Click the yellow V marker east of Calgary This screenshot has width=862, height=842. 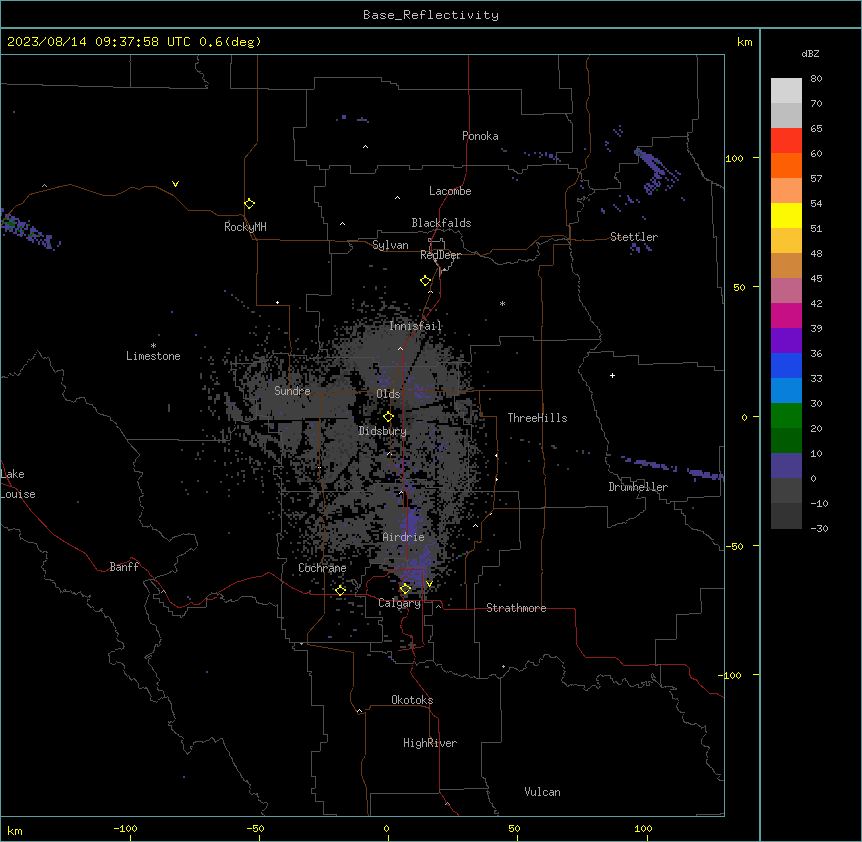tap(429, 584)
